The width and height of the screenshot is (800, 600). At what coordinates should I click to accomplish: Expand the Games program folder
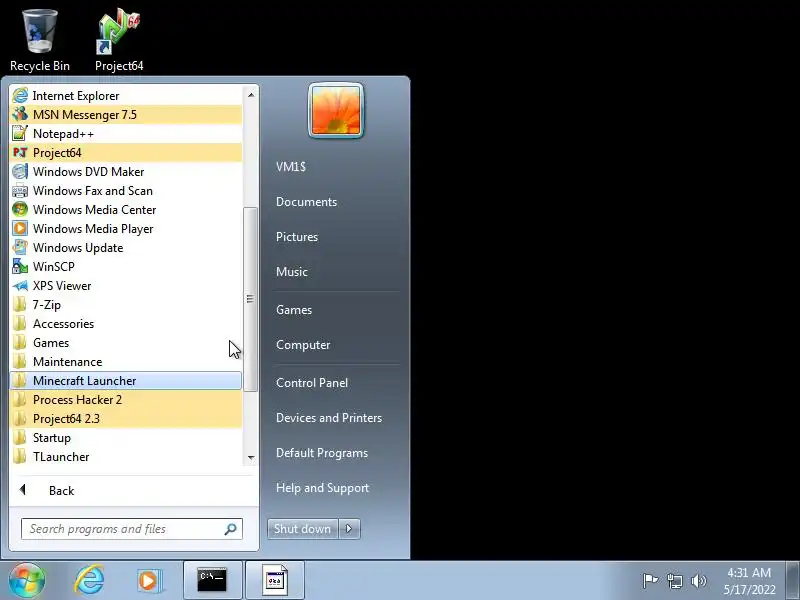tap(126, 342)
